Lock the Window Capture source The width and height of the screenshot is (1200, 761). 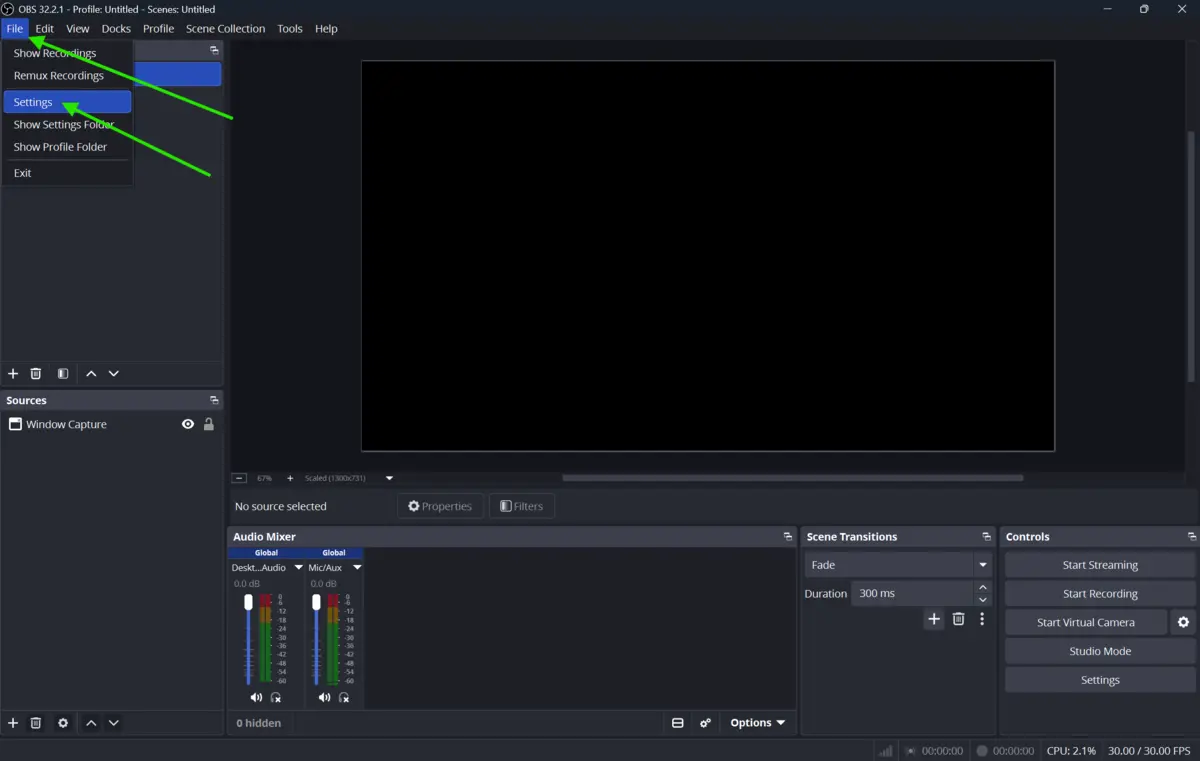coord(209,424)
